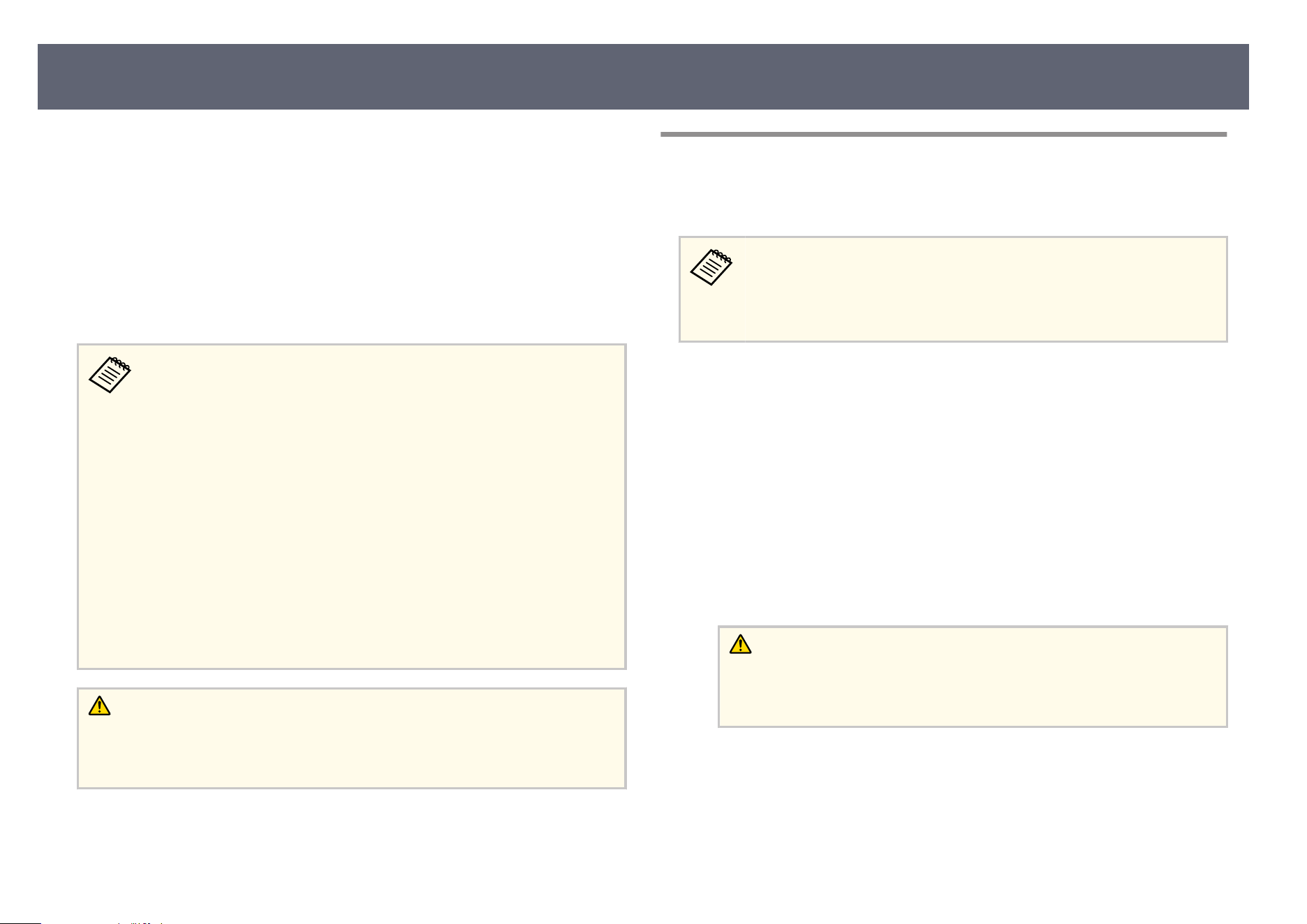The height and width of the screenshot is (924, 1307).
Task: Click the tiny text fragment at the bottom edge
Action: (x=141, y=922)
